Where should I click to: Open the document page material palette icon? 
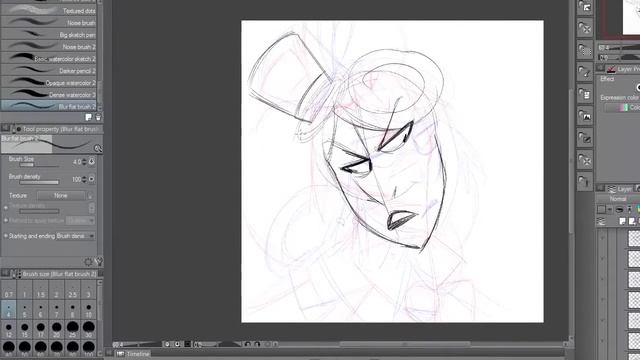(585, 94)
